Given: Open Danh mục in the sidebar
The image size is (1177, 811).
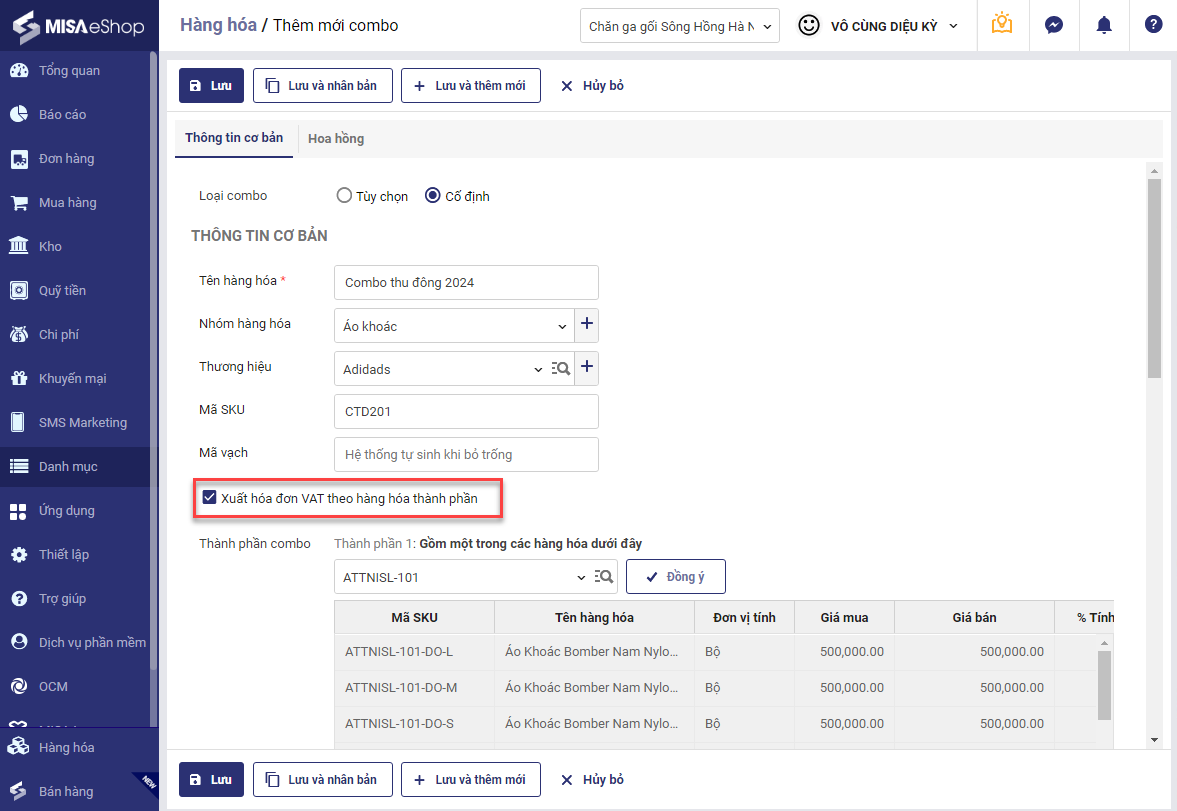Looking at the screenshot, I should (68, 467).
